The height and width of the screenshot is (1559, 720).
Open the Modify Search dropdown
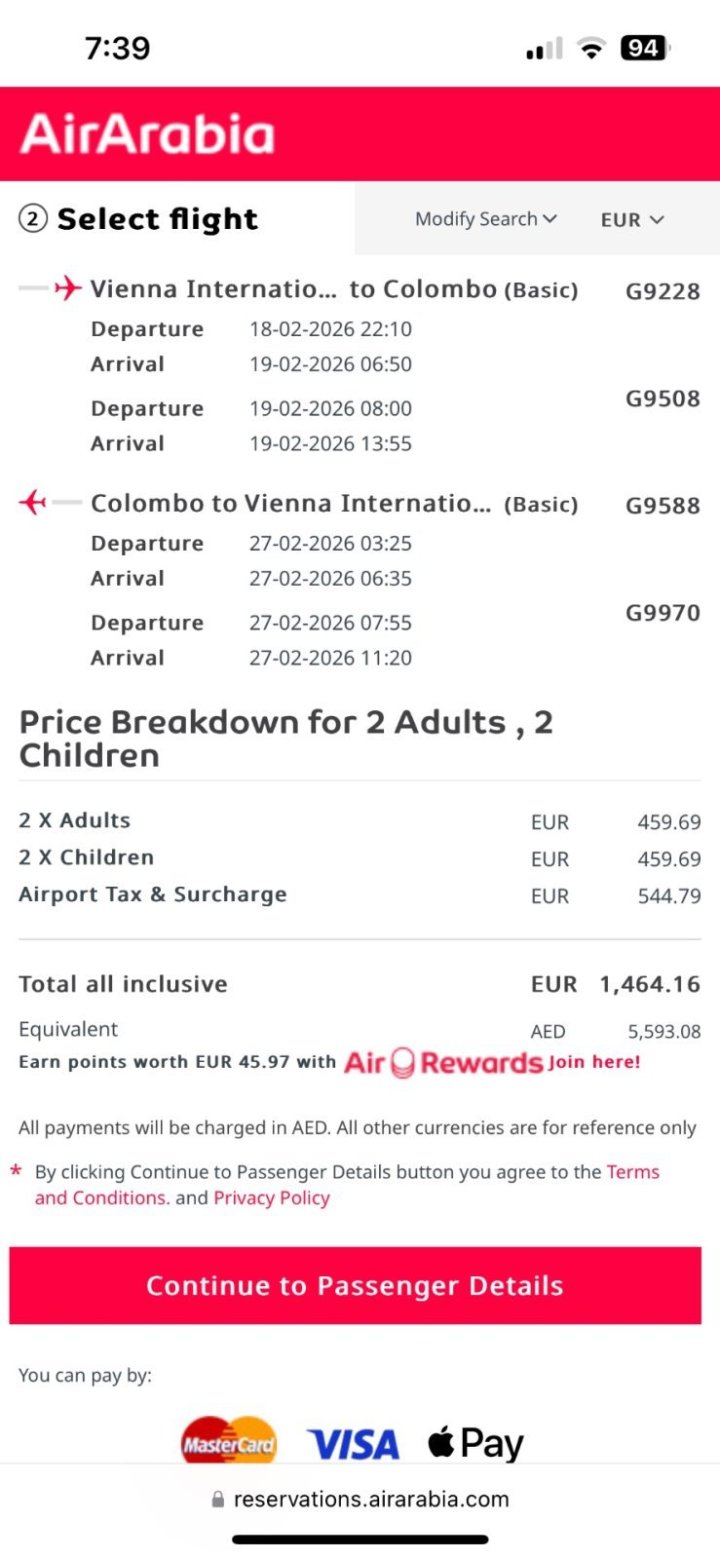coord(486,219)
